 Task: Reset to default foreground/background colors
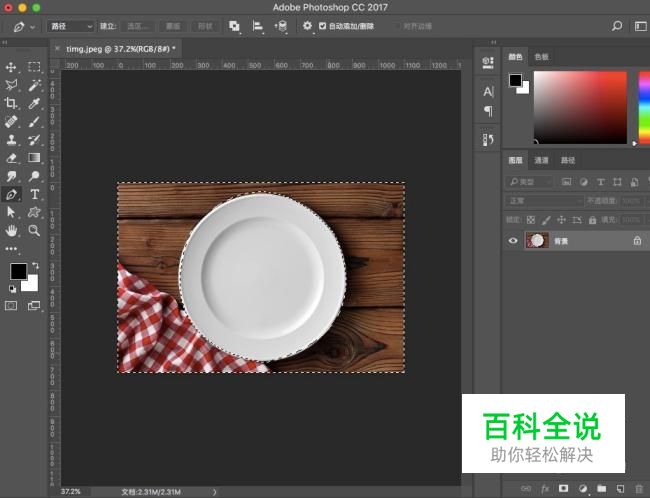pyautogui.click(x=12, y=289)
